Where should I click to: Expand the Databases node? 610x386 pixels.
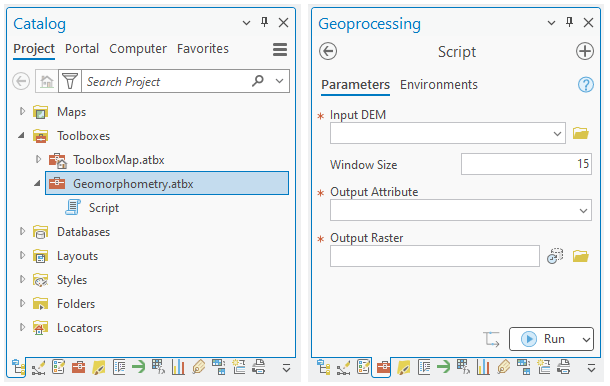click(x=22, y=232)
